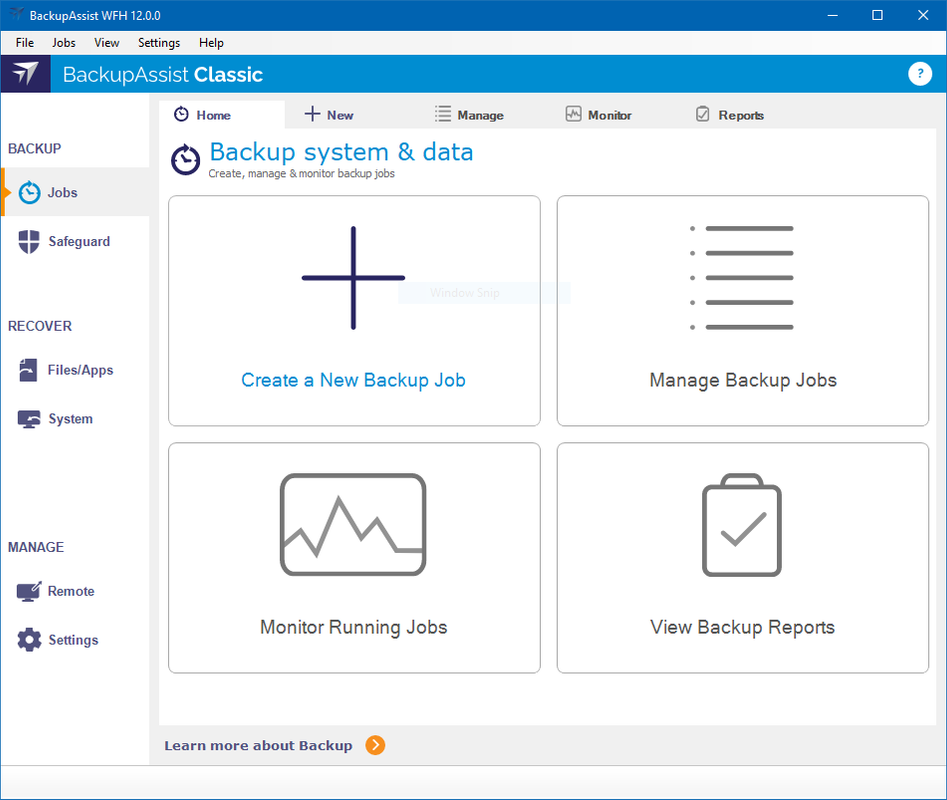This screenshot has width=947, height=800.
Task: Select Safeguard label in sidebar
Action: 79,242
